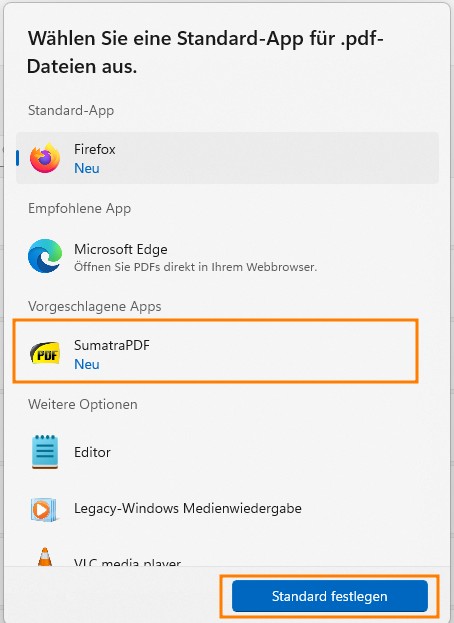Click the Edge description about opening PDFs
Screen dimensions: 454x623
[195, 267]
